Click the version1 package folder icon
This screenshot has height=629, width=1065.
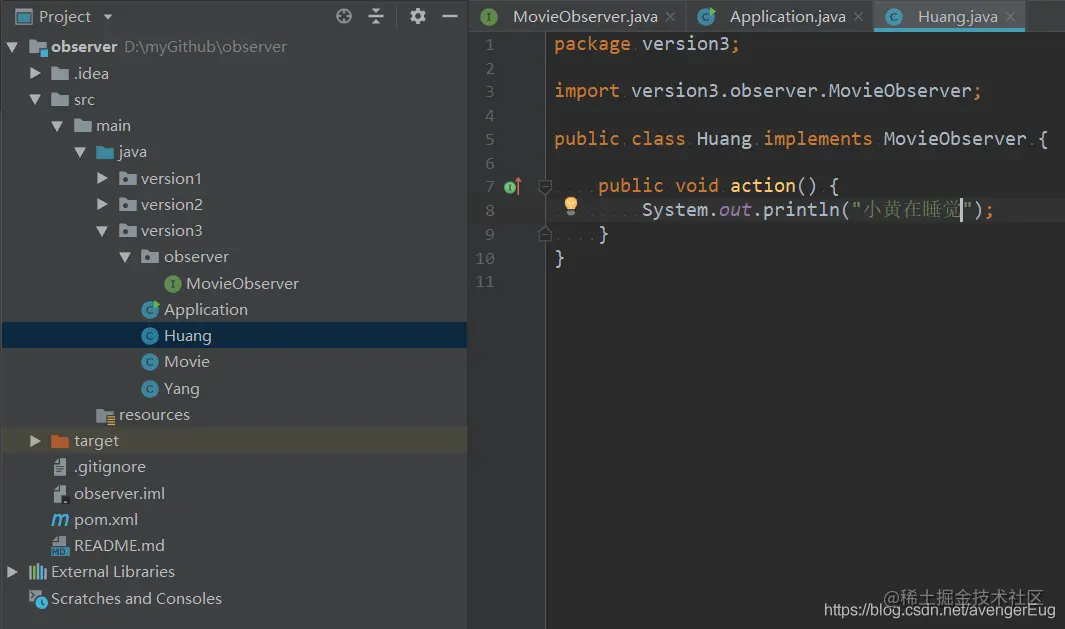(128, 178)
